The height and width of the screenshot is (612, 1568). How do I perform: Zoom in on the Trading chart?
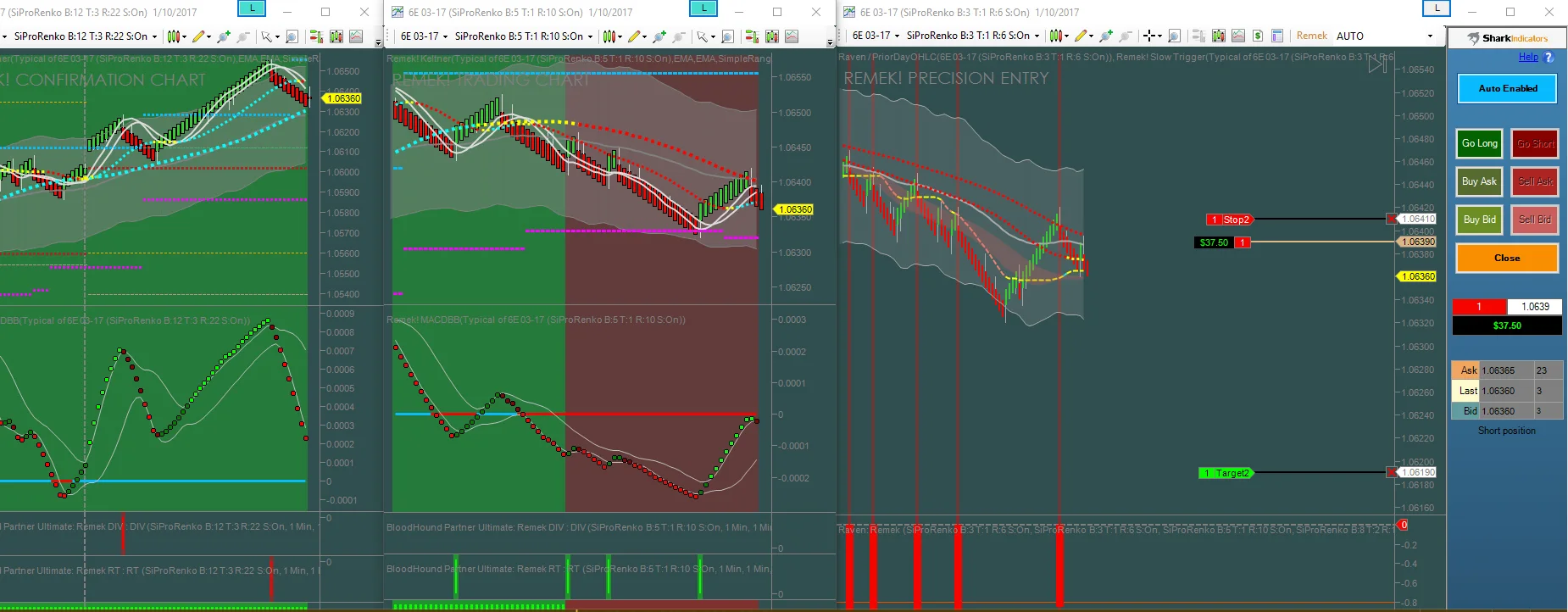[x=659, y=36]
